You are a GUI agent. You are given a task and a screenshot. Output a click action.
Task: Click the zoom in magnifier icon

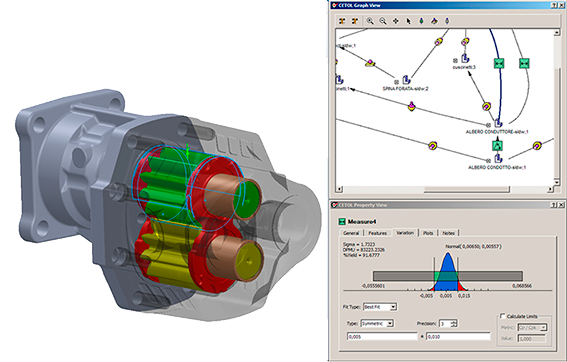tap(370, 21)
